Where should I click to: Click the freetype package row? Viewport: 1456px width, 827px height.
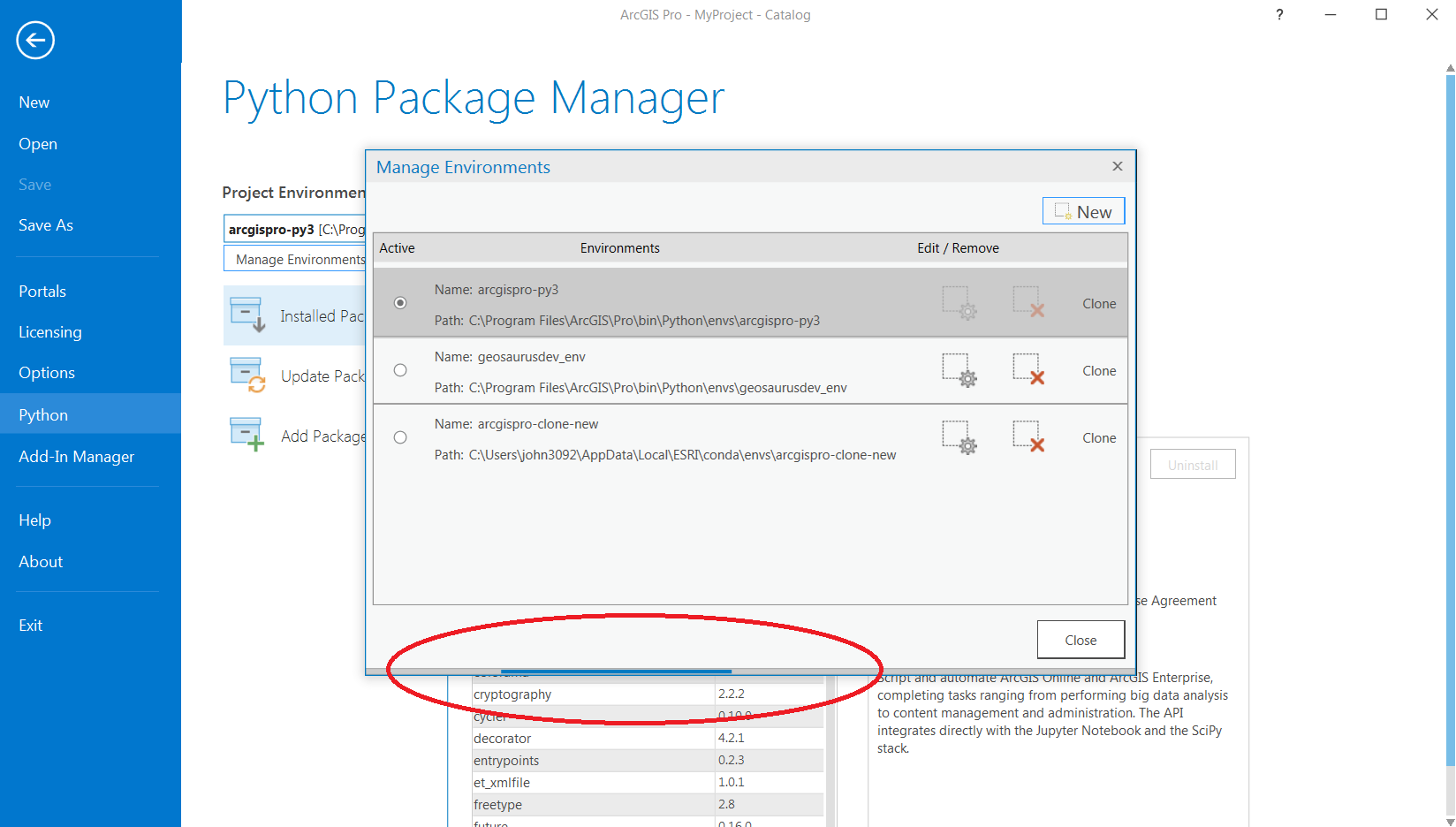tap(648, 805)
